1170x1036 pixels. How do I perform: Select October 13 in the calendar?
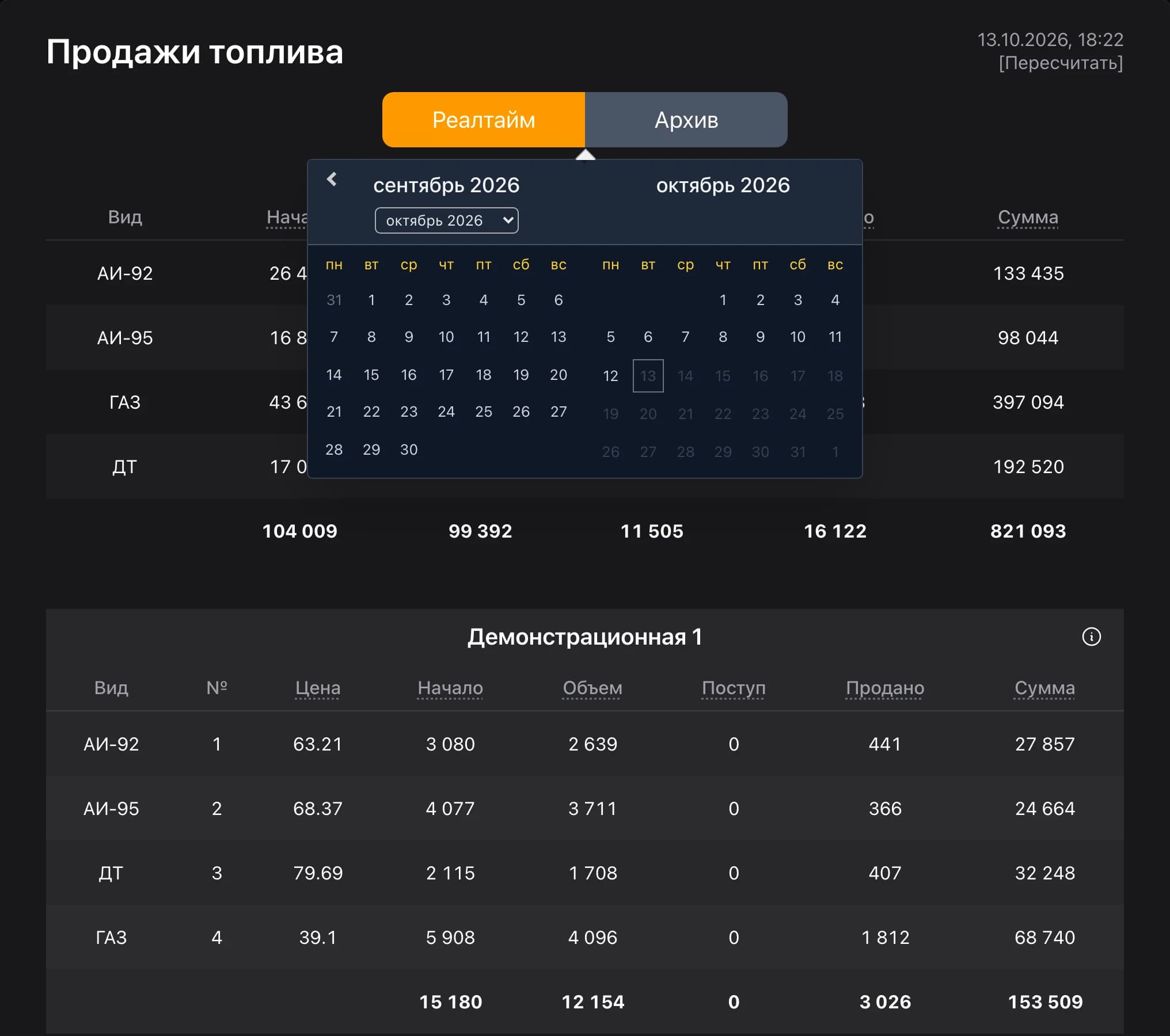click(x=648, y=376)
